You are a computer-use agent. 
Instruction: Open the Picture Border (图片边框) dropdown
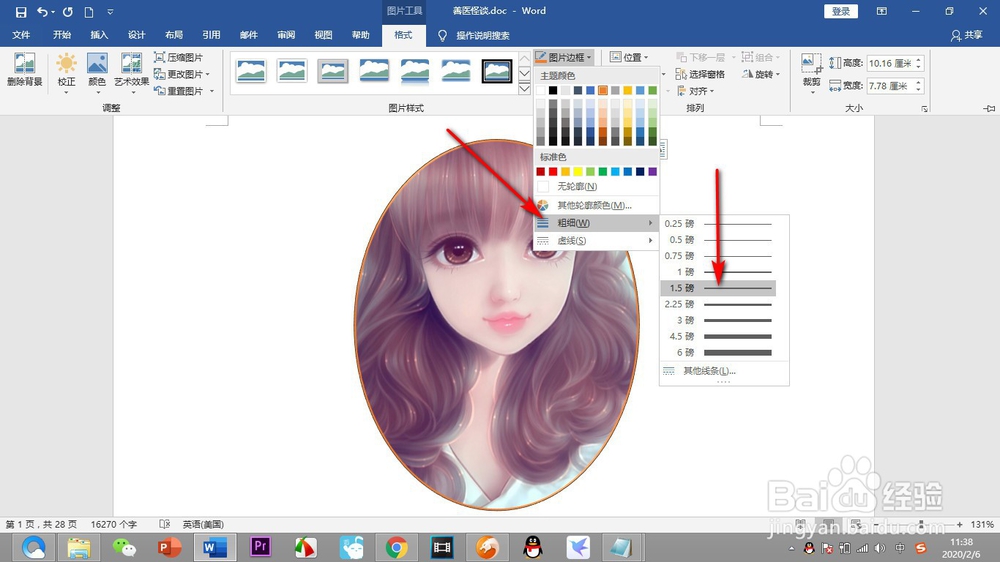[564, 57]
